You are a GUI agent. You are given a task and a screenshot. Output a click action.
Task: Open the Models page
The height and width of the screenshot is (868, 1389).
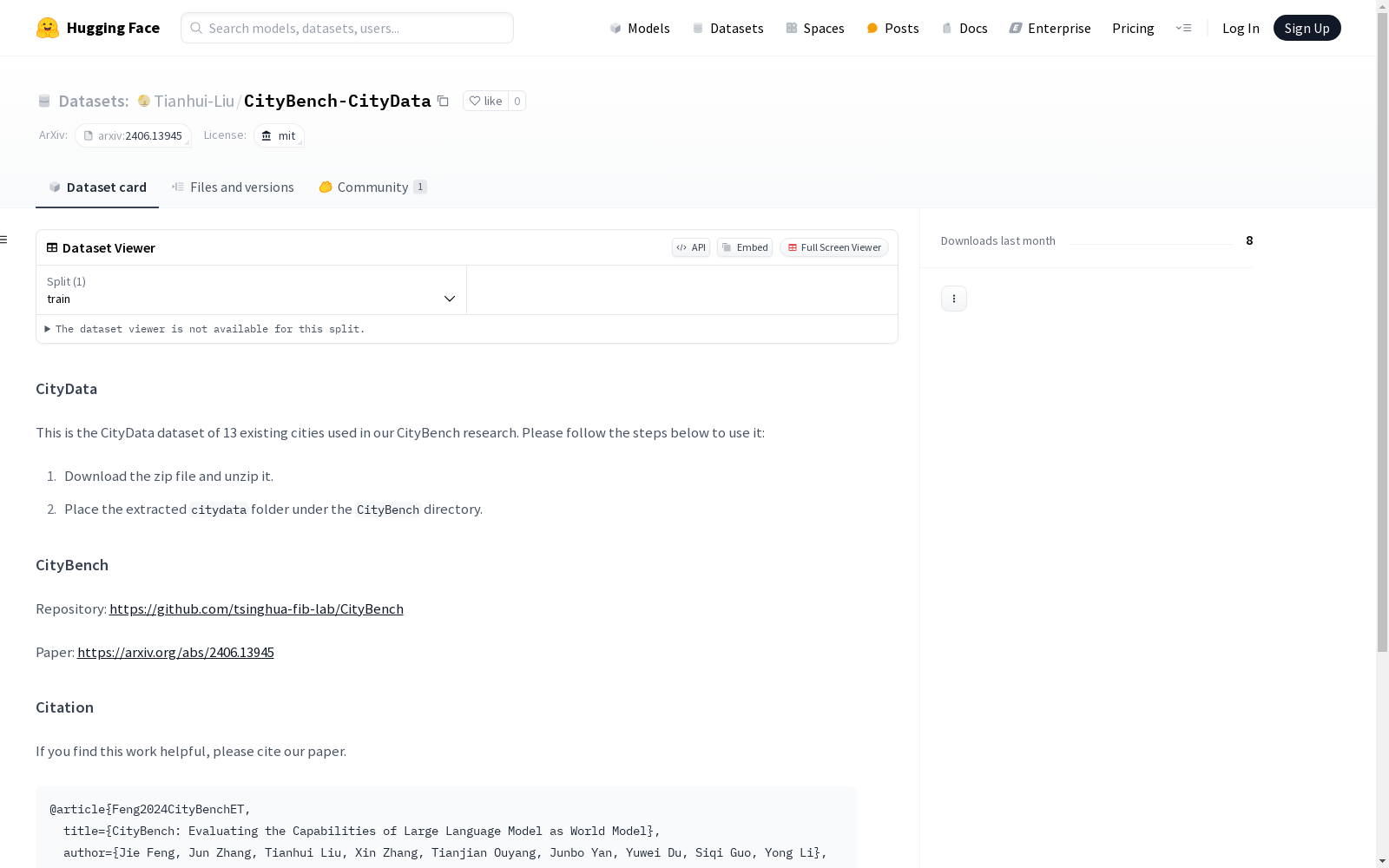click(x=640, y=28)
